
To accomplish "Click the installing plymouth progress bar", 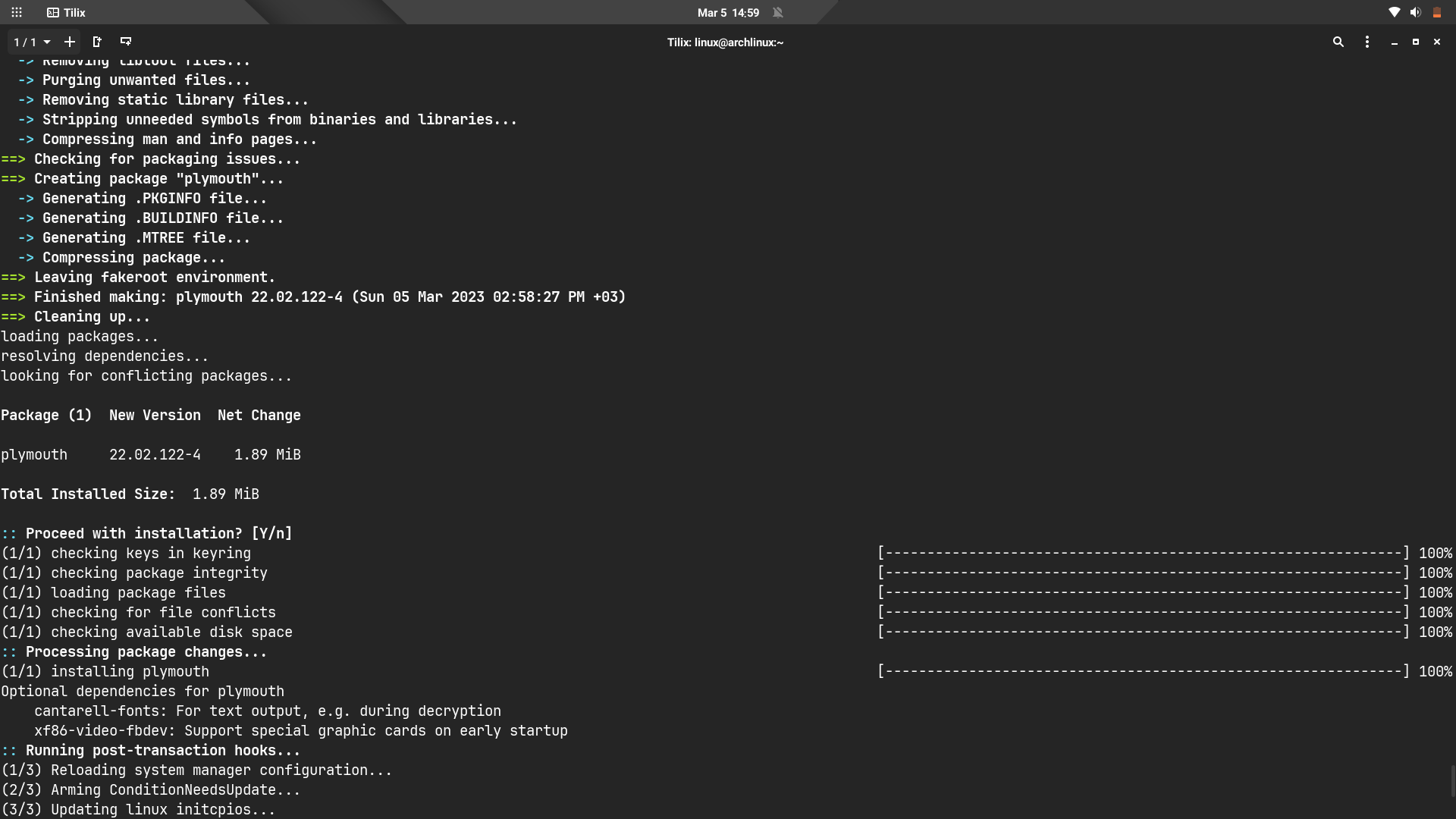I will click(1143, 671).
